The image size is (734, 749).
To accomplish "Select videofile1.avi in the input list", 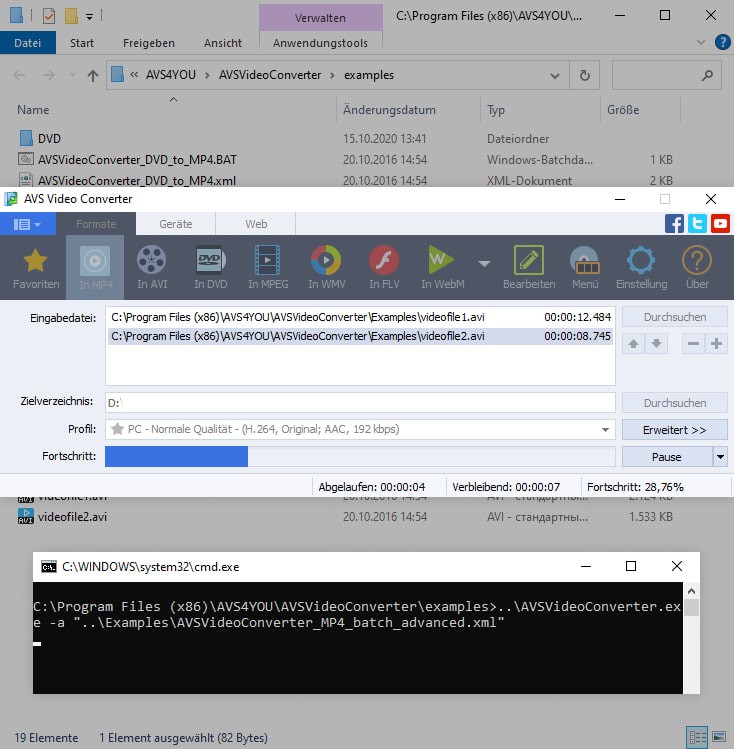I will point(298,317).
